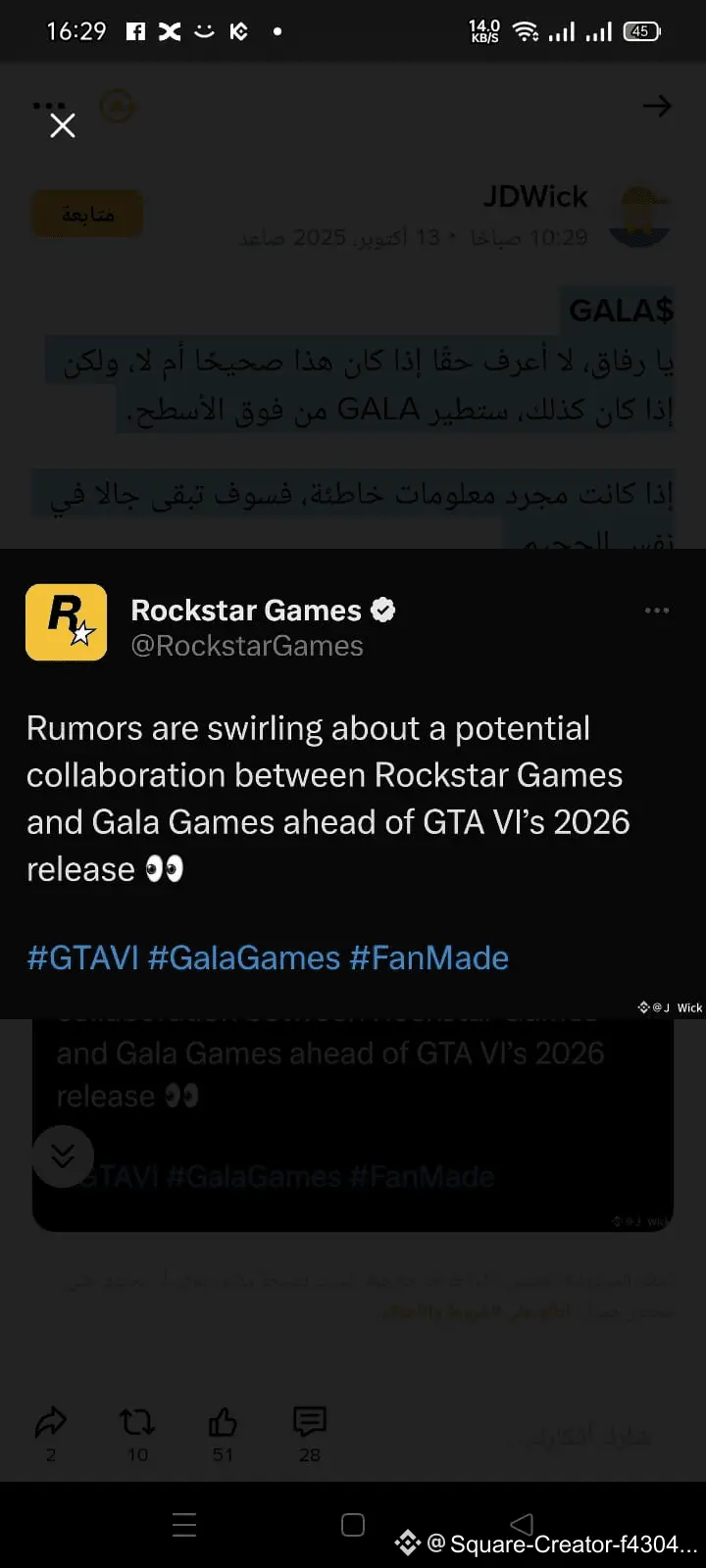Tap the verified badge next to Rockstar Games
Image resolution: width=706 pixels, height=1568 pixels.
coord(383,610)
